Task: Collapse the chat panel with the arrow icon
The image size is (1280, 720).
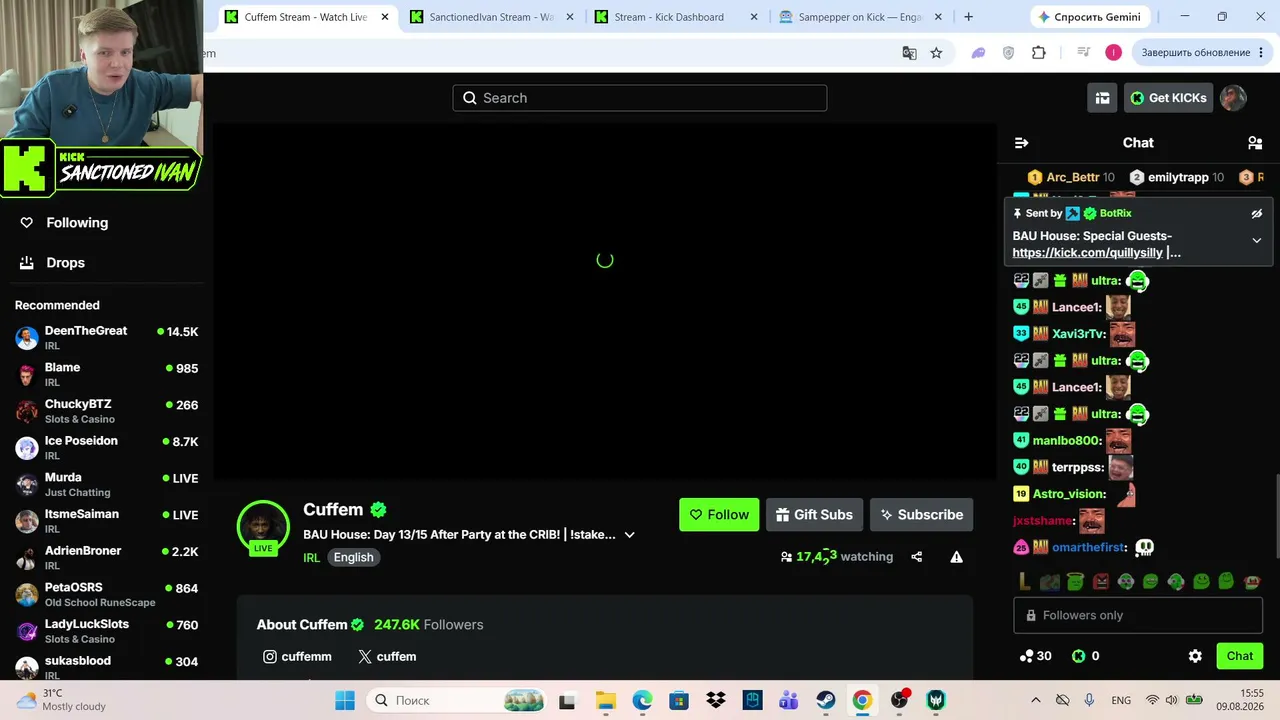Action: [x=1021, y=143]
